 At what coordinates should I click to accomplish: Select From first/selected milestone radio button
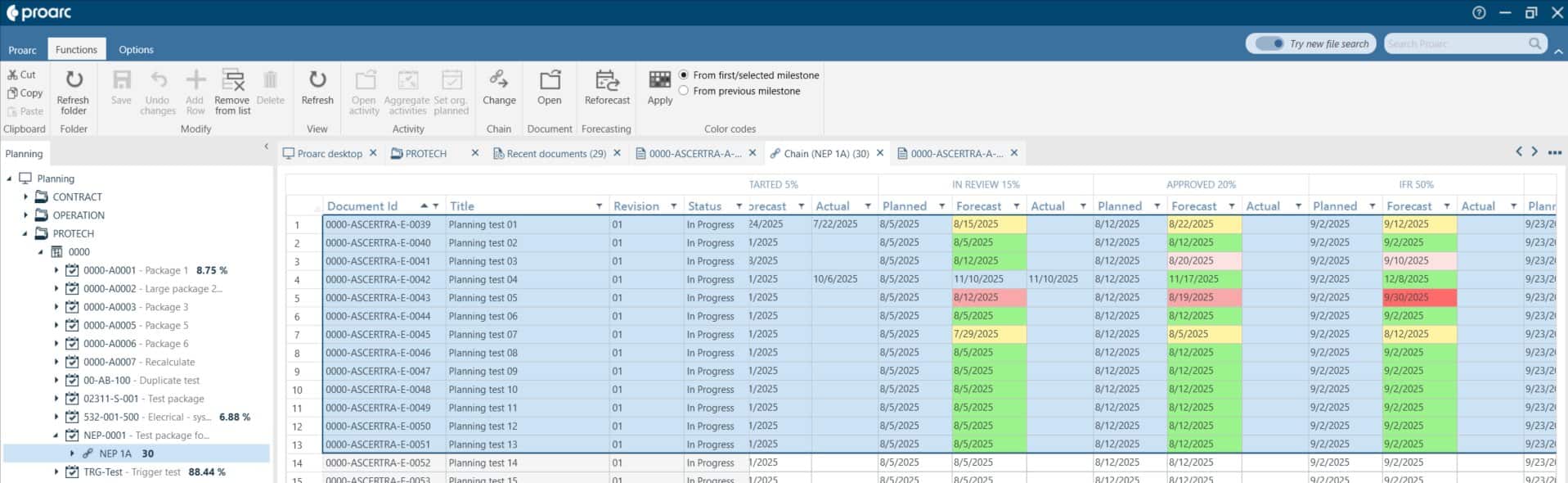click(x=684, y=74)
